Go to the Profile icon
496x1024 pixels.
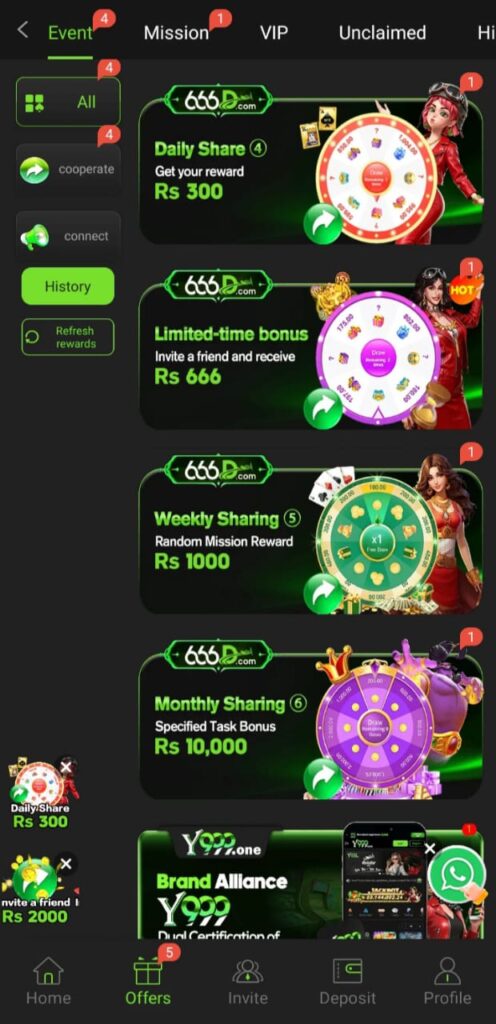pos(447,981)
